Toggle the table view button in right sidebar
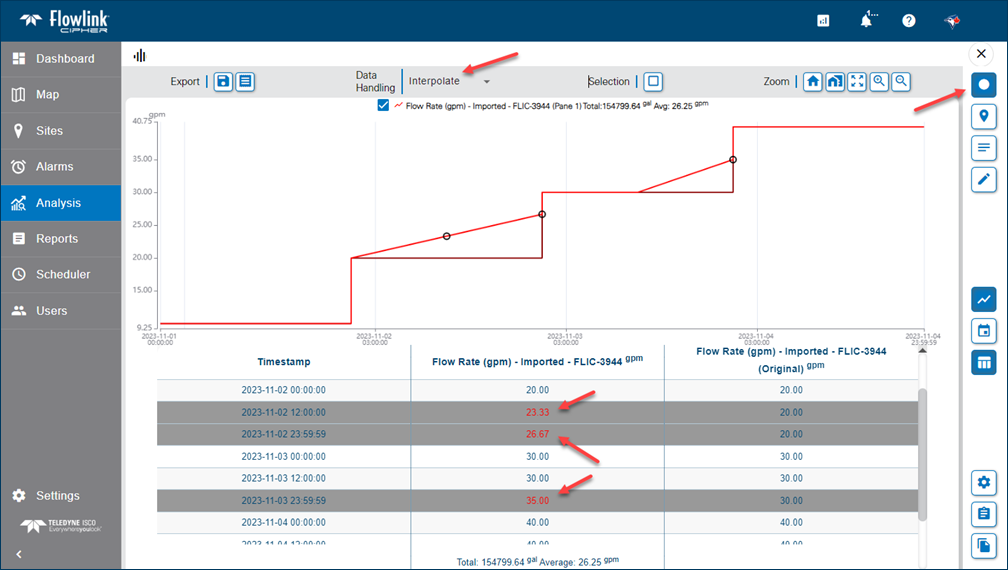This screenshot has width=1008, height=570. pyautogui.click(x=984, y=361)
